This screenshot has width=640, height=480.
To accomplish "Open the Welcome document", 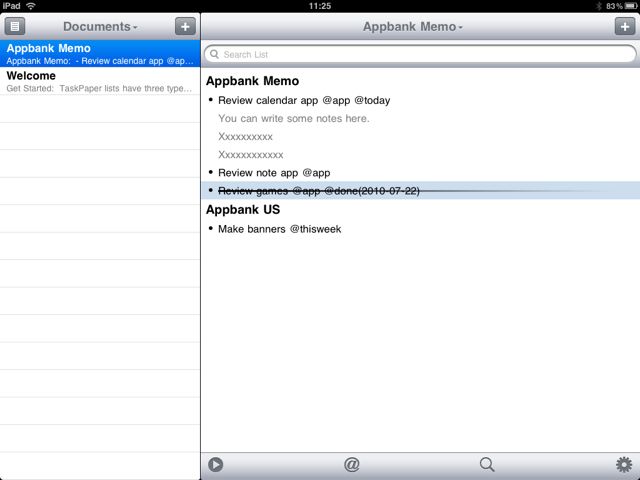I will tap(100, 81).
